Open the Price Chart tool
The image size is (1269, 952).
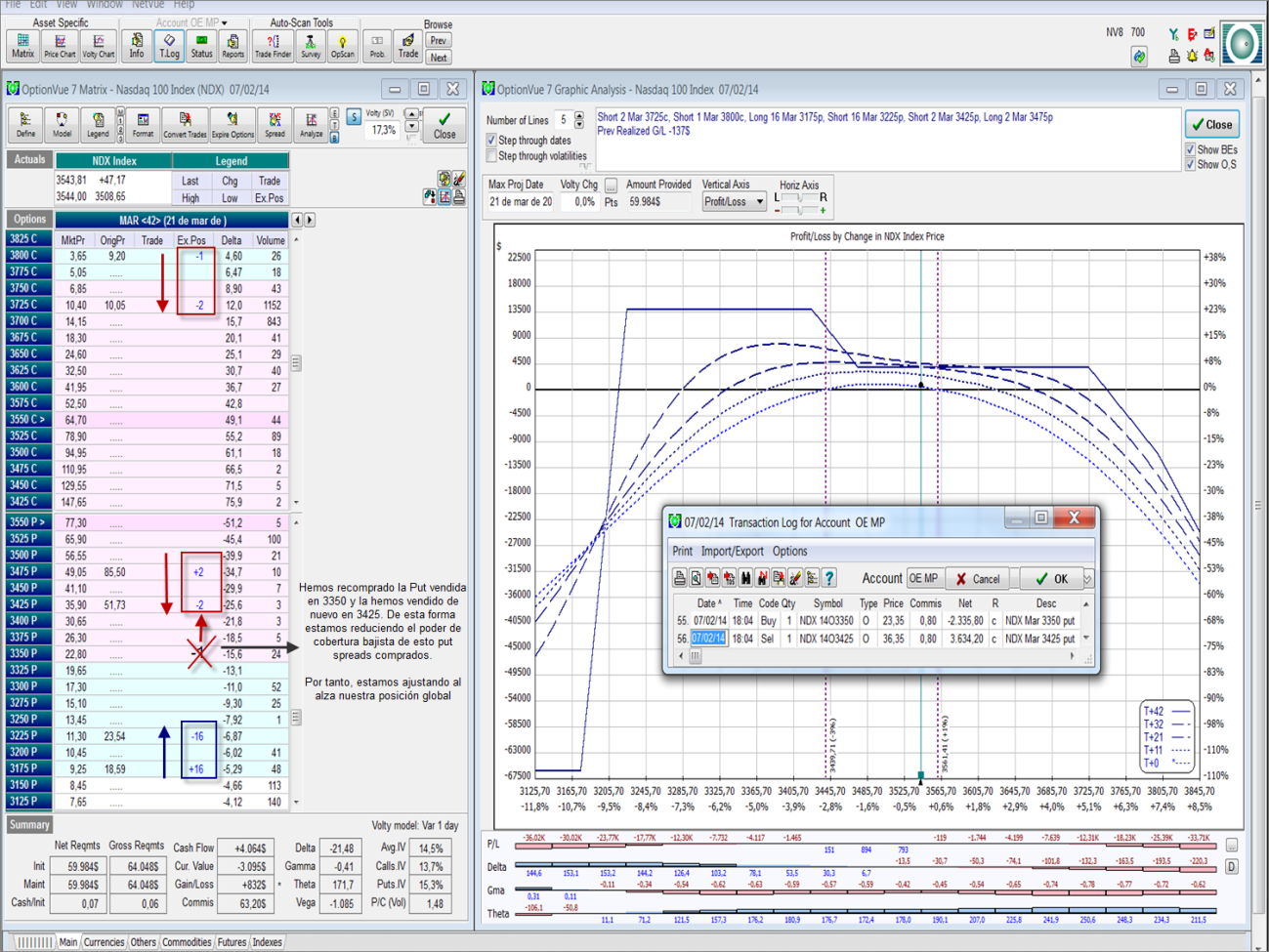click(60, 45)
